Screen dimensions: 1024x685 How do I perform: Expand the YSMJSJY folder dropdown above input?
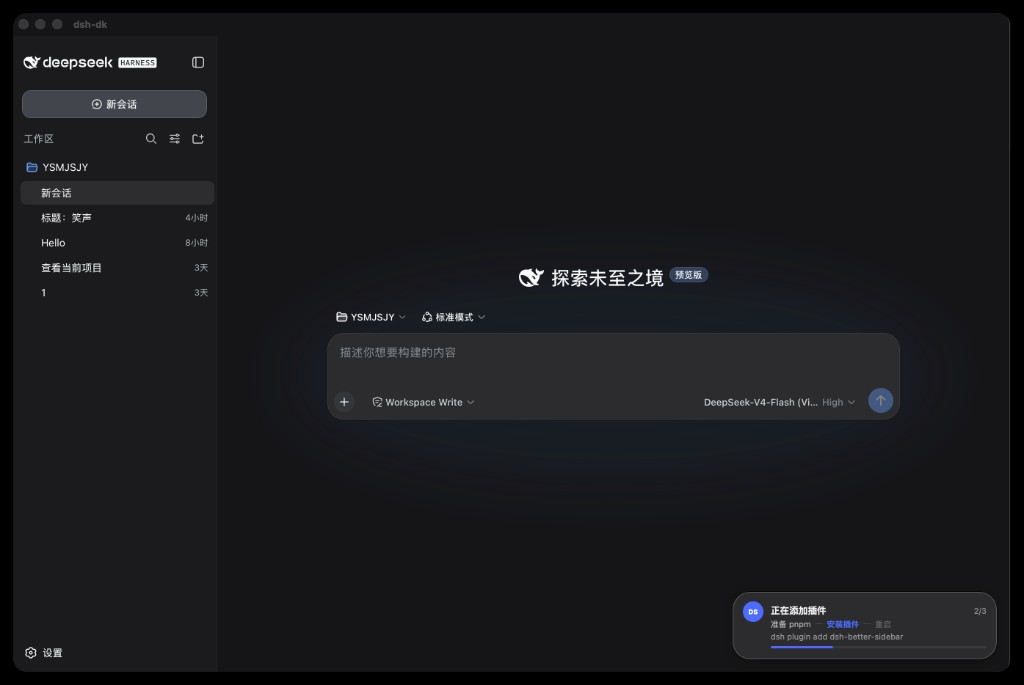click(x=370, y=317)
